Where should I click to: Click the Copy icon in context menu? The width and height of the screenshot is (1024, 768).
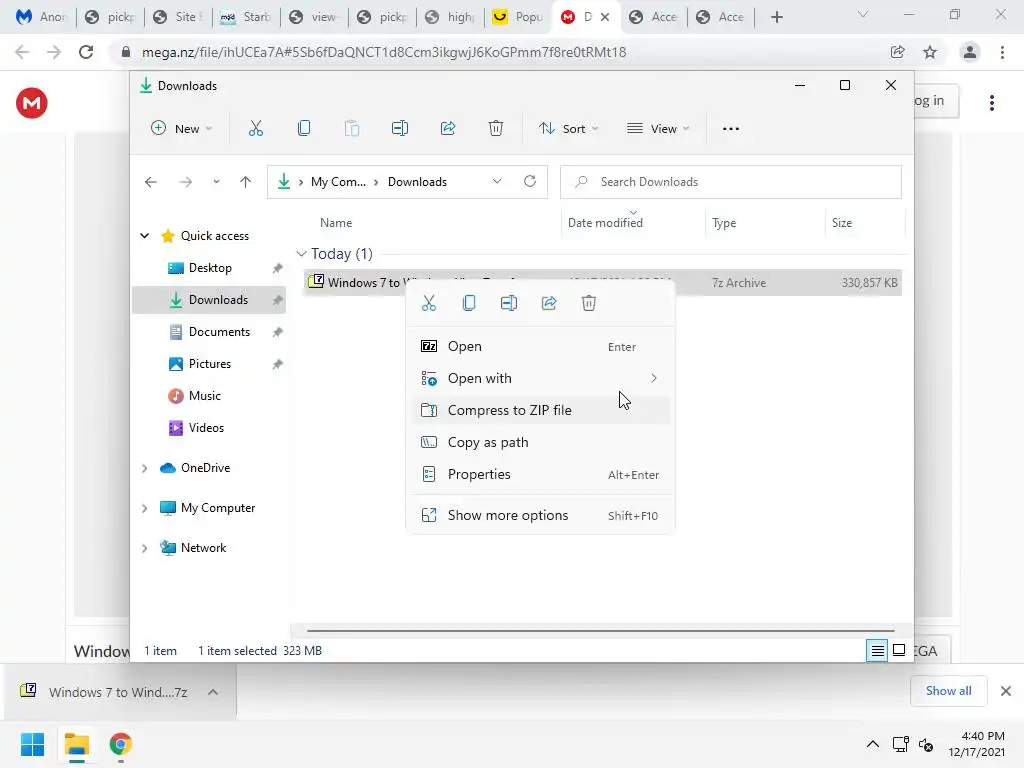pos(469,303)
